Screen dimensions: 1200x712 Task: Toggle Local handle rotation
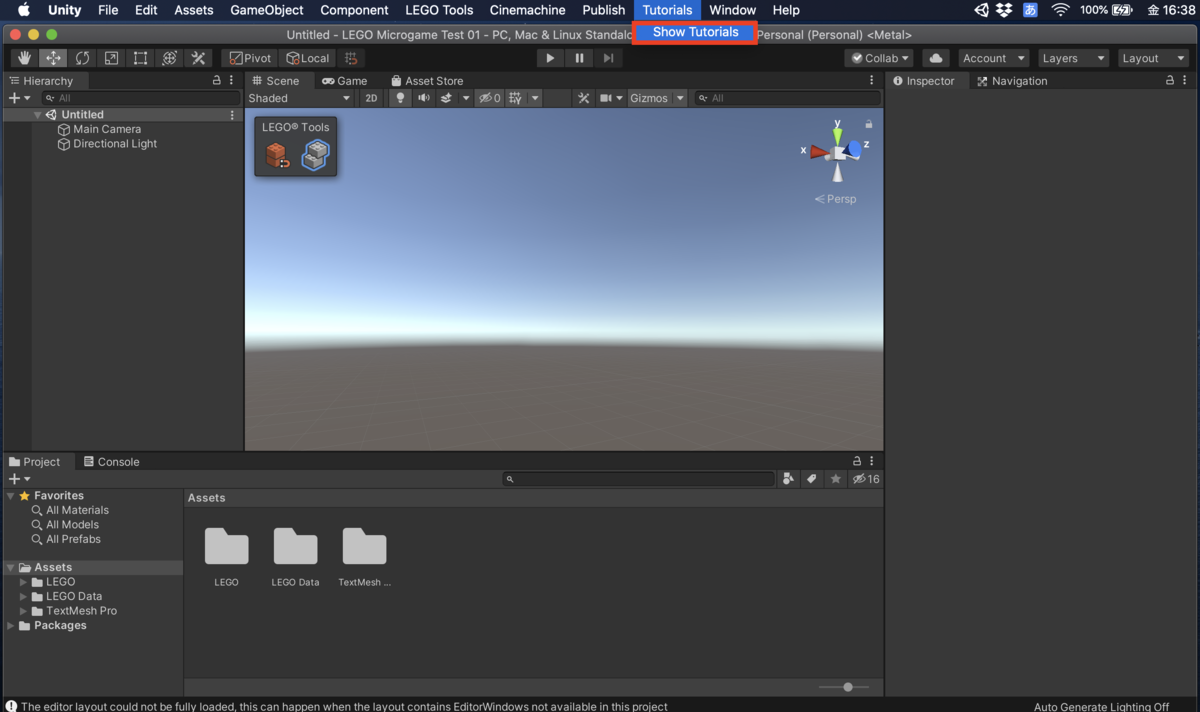coord(308,58)
